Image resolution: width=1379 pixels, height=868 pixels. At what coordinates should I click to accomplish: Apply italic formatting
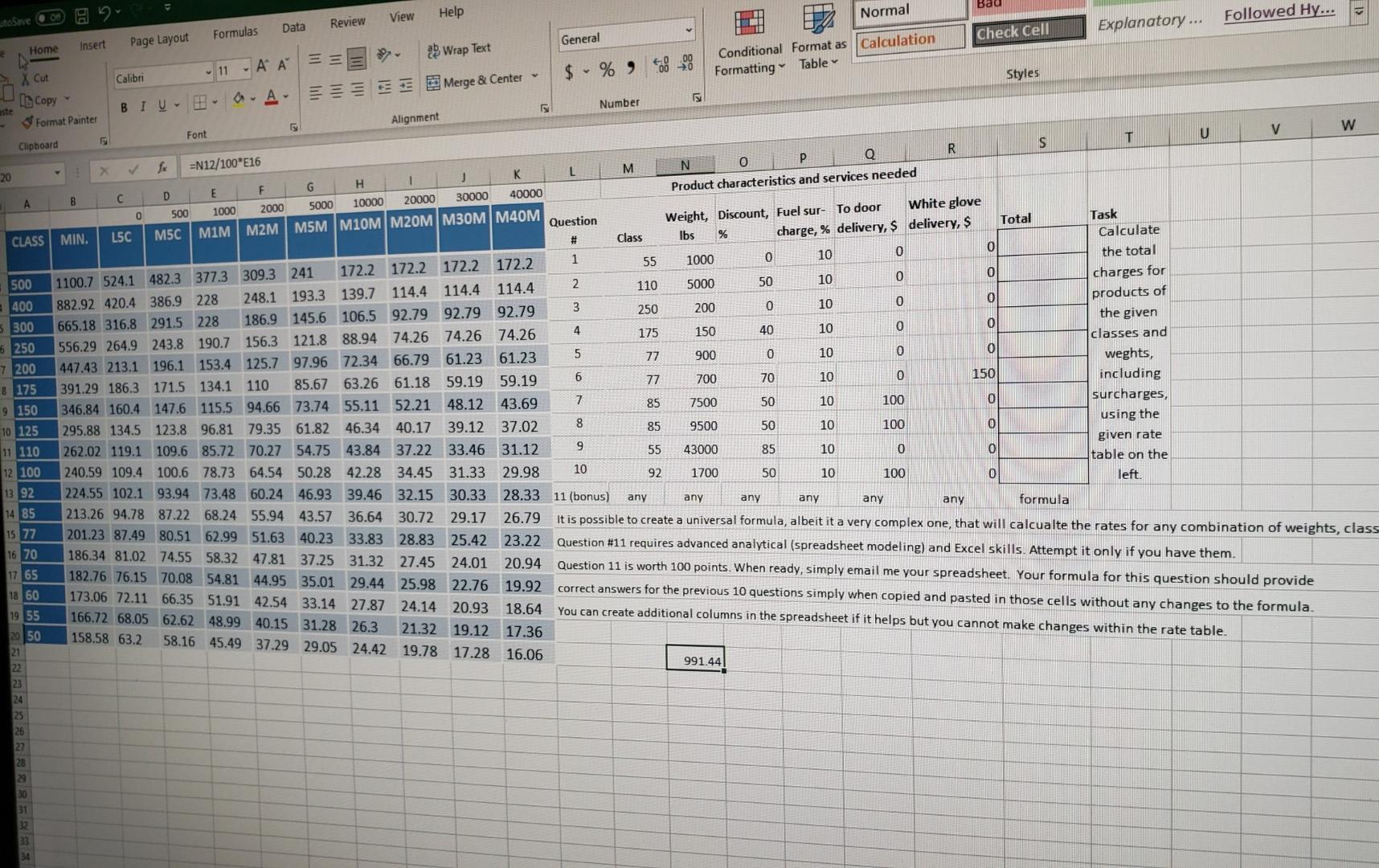pos(143,106)
